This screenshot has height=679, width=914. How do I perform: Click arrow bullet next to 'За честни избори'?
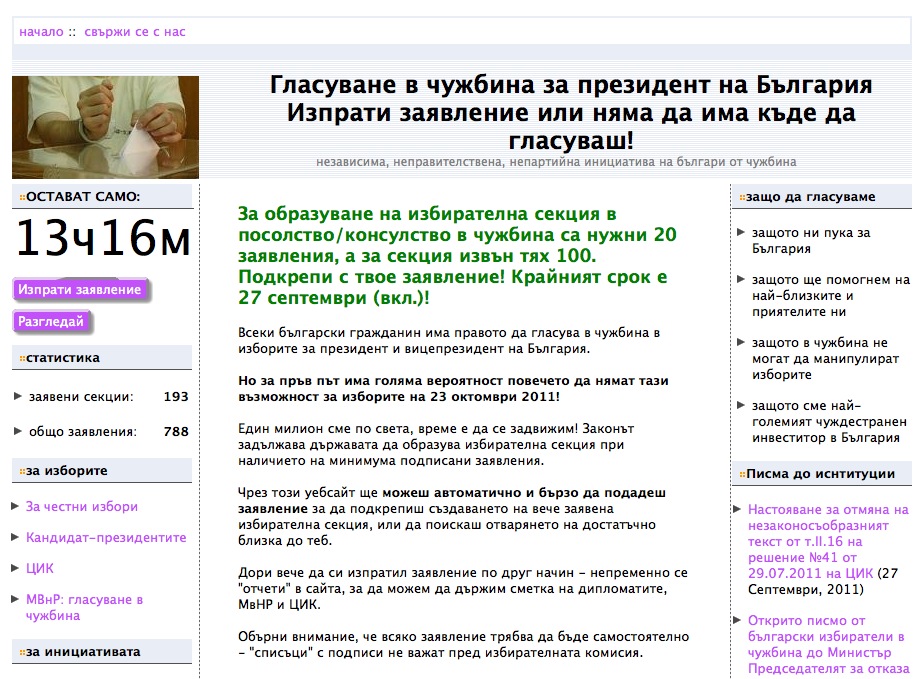tap(15, 507)
